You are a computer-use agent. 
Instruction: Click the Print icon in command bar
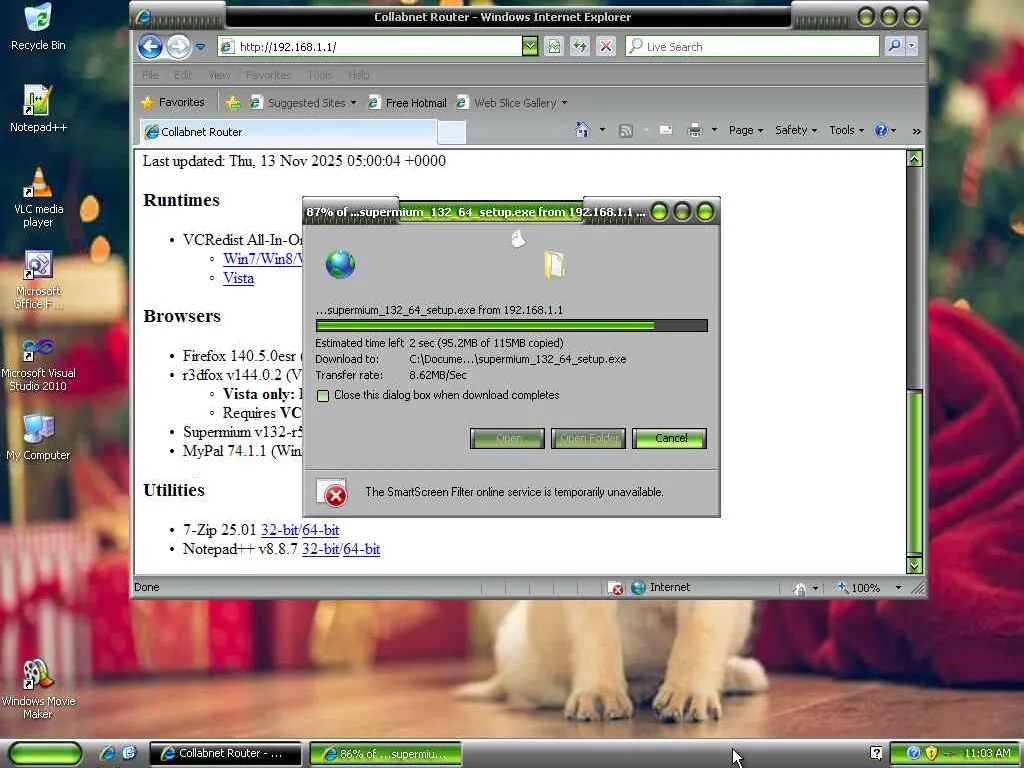coord(694,130)
